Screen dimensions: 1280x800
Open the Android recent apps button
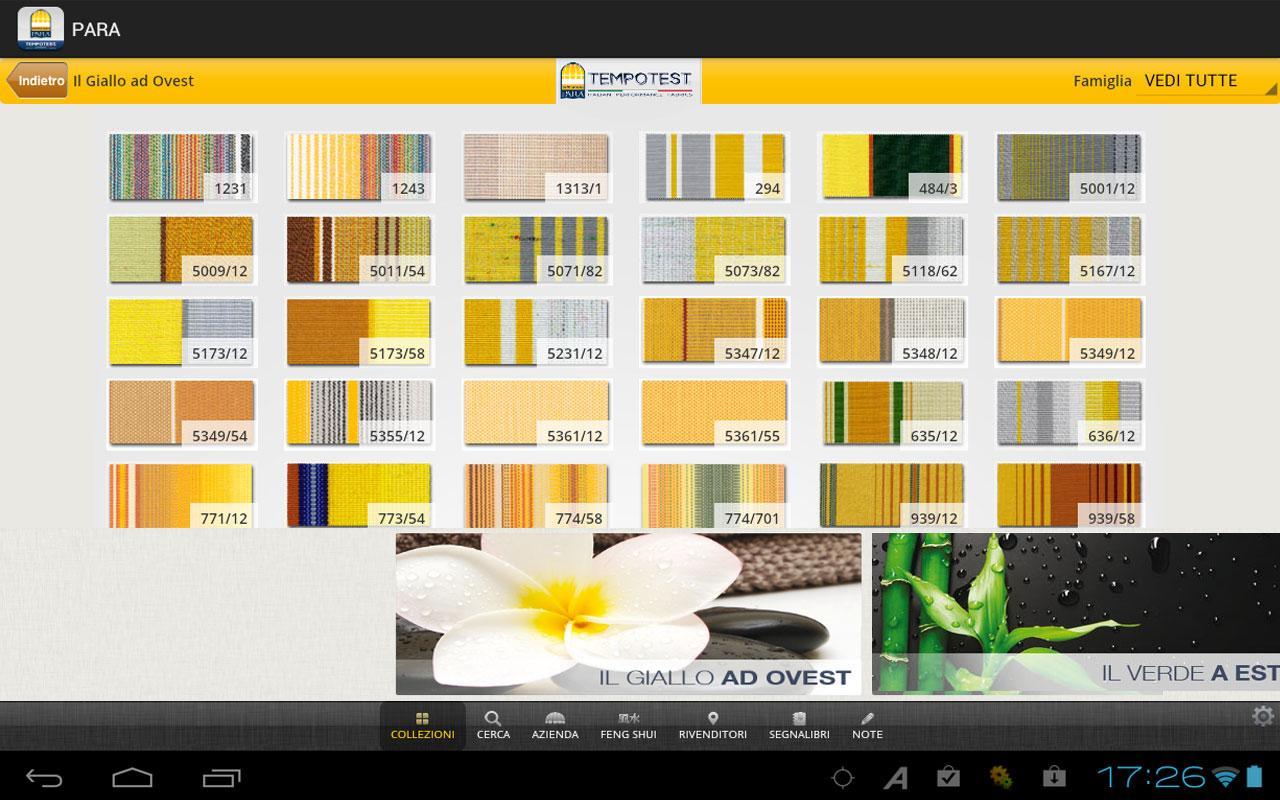[221, 777]
